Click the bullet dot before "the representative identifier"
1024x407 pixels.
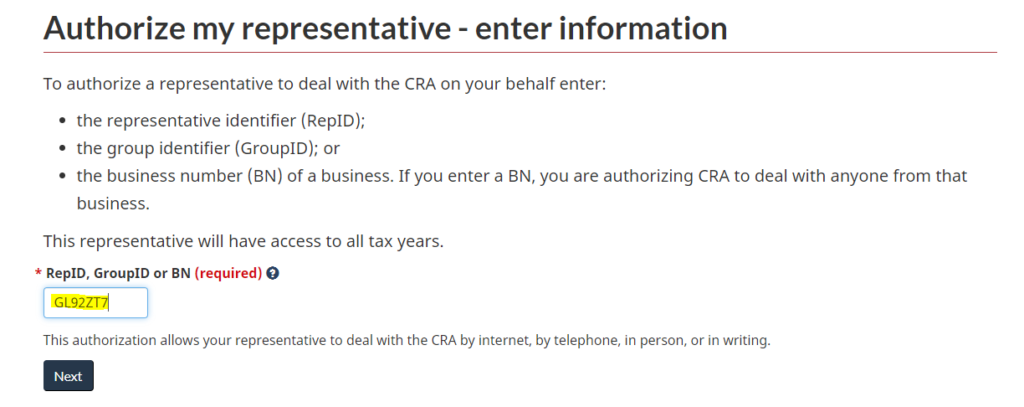click(64, 121)
